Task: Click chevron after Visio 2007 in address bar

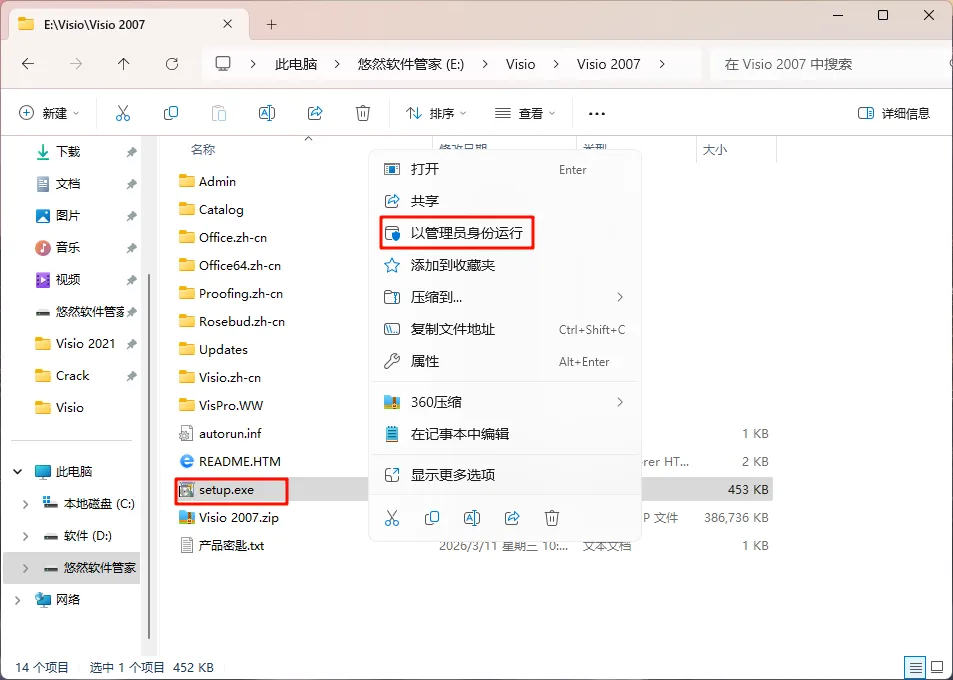Action: click(662, 64)
